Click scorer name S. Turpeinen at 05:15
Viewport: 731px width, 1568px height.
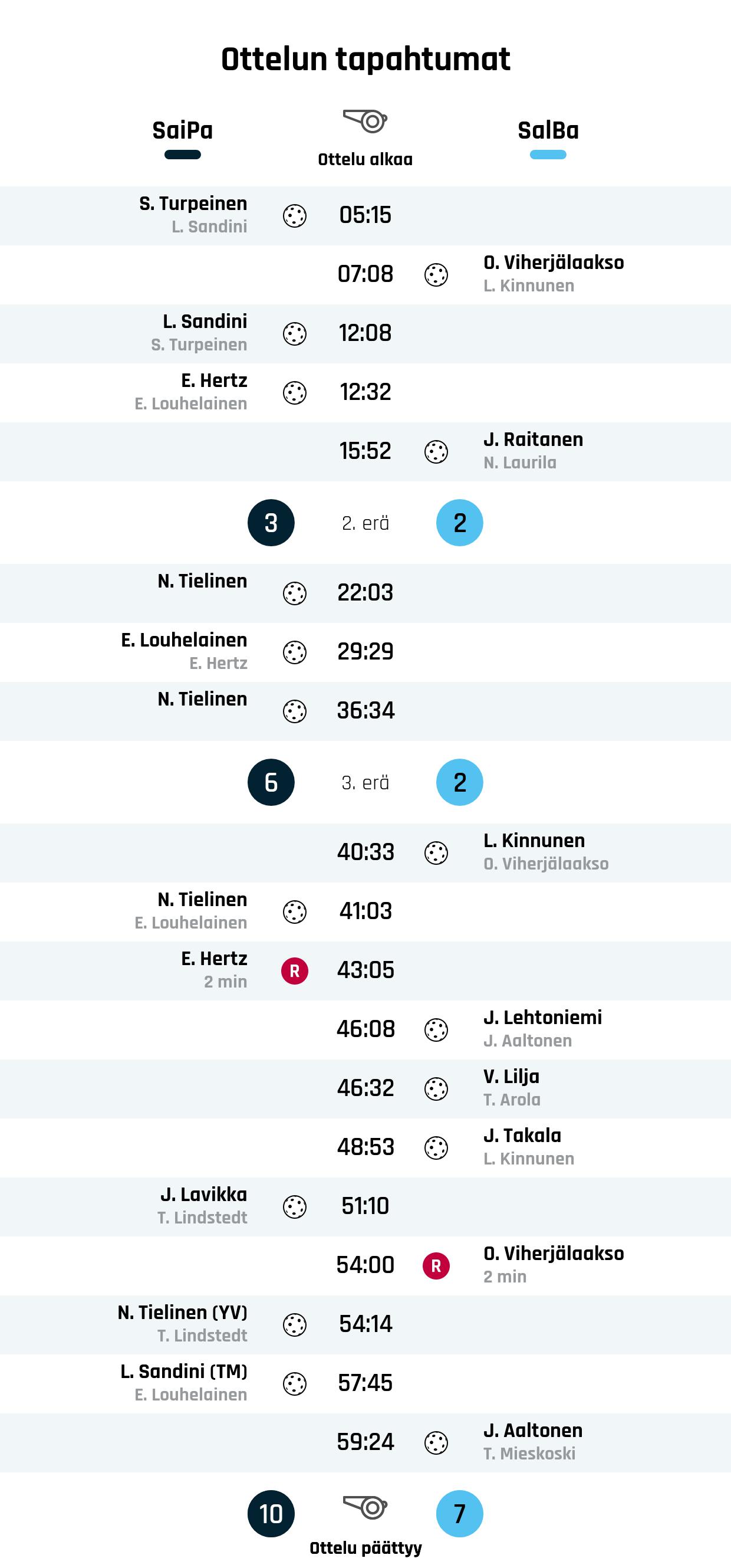pyautogui.click(x=193, y=204)
